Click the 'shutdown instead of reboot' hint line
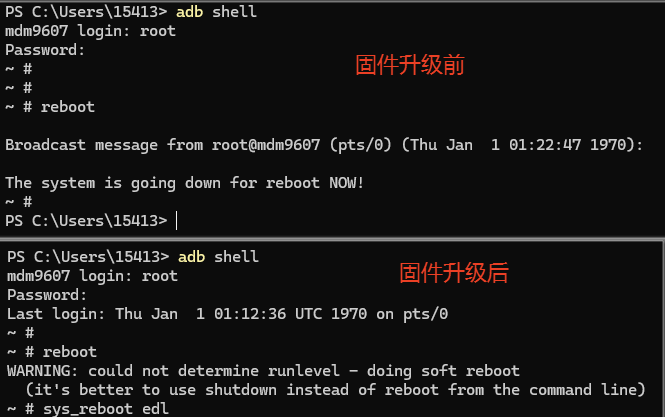This screenshot has width=665, height=417. click(x=335, y=390)
